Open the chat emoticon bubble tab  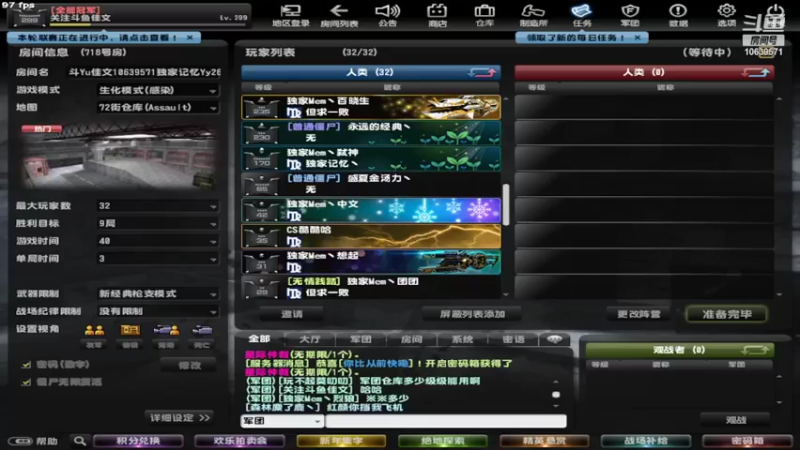[x=555, y=339]
